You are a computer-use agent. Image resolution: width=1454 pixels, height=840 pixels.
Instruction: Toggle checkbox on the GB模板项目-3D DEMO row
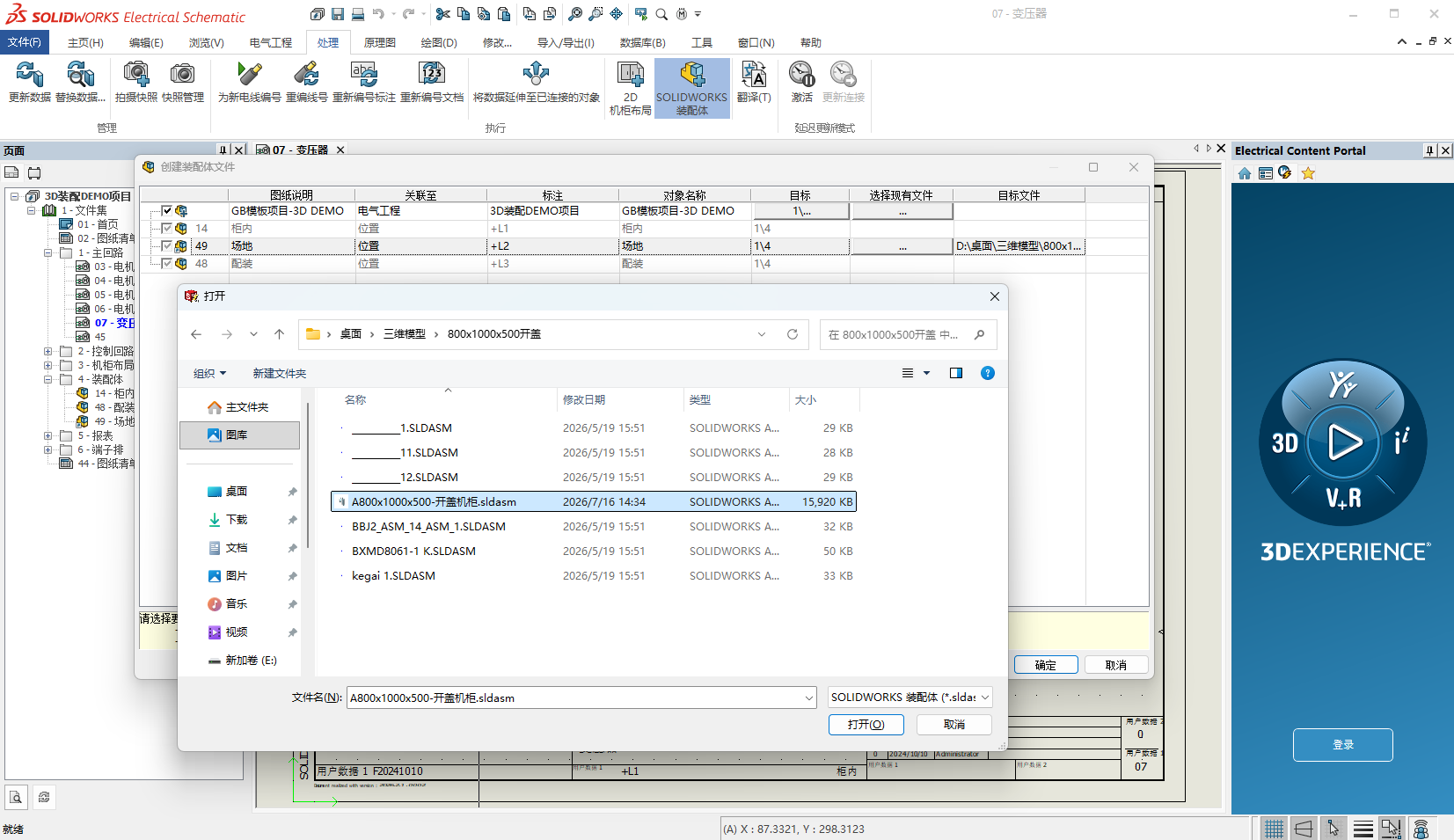click(166, 211)
